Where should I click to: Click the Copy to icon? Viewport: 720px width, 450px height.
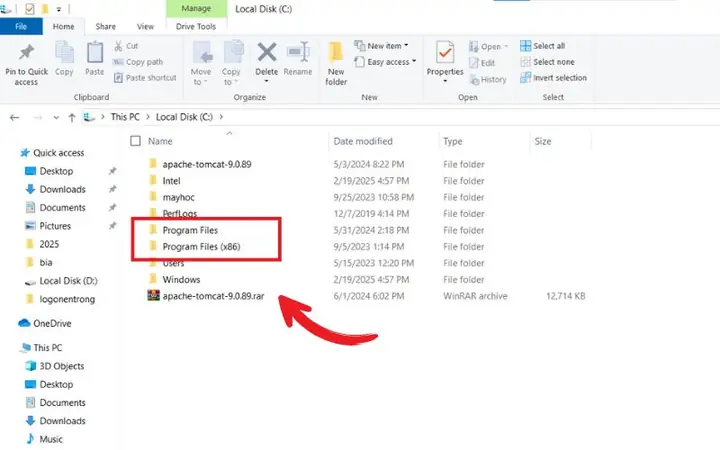point(233,53)
